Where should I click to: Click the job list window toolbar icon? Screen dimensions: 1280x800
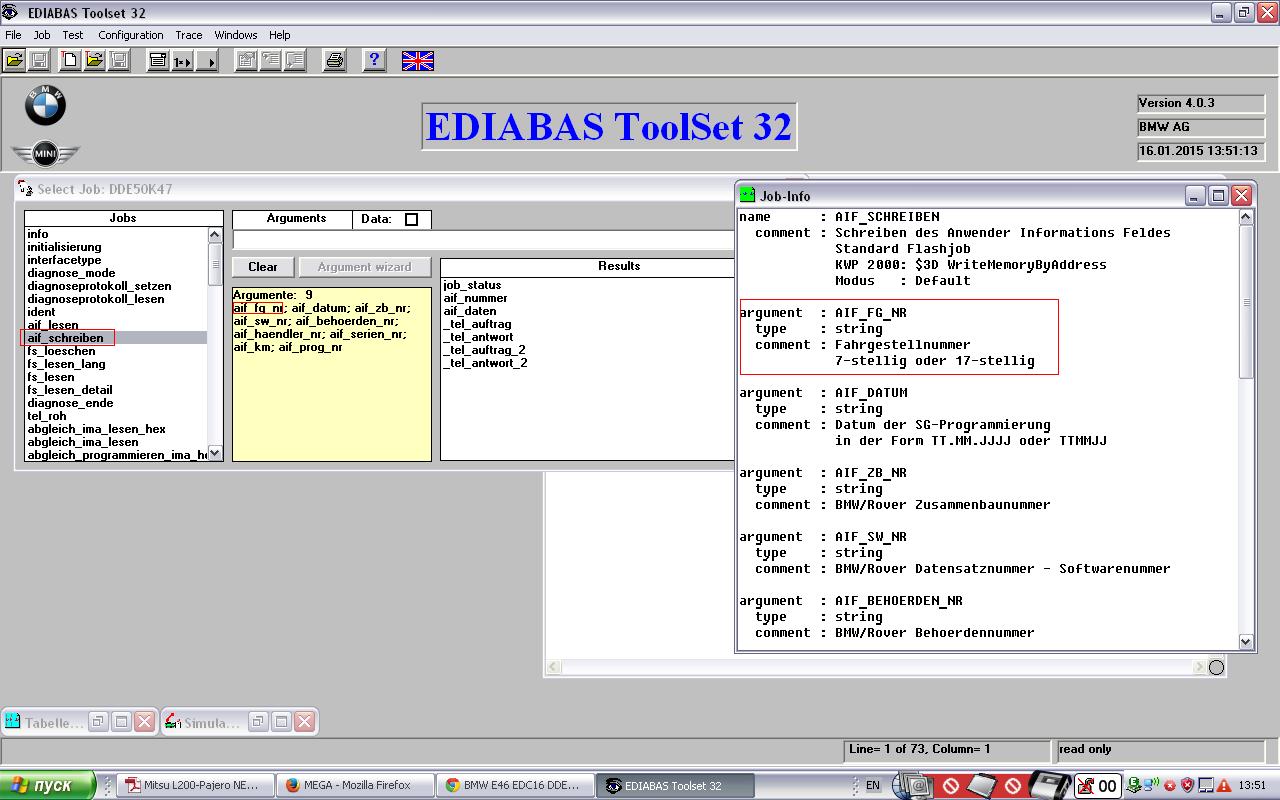coord(158,61)
